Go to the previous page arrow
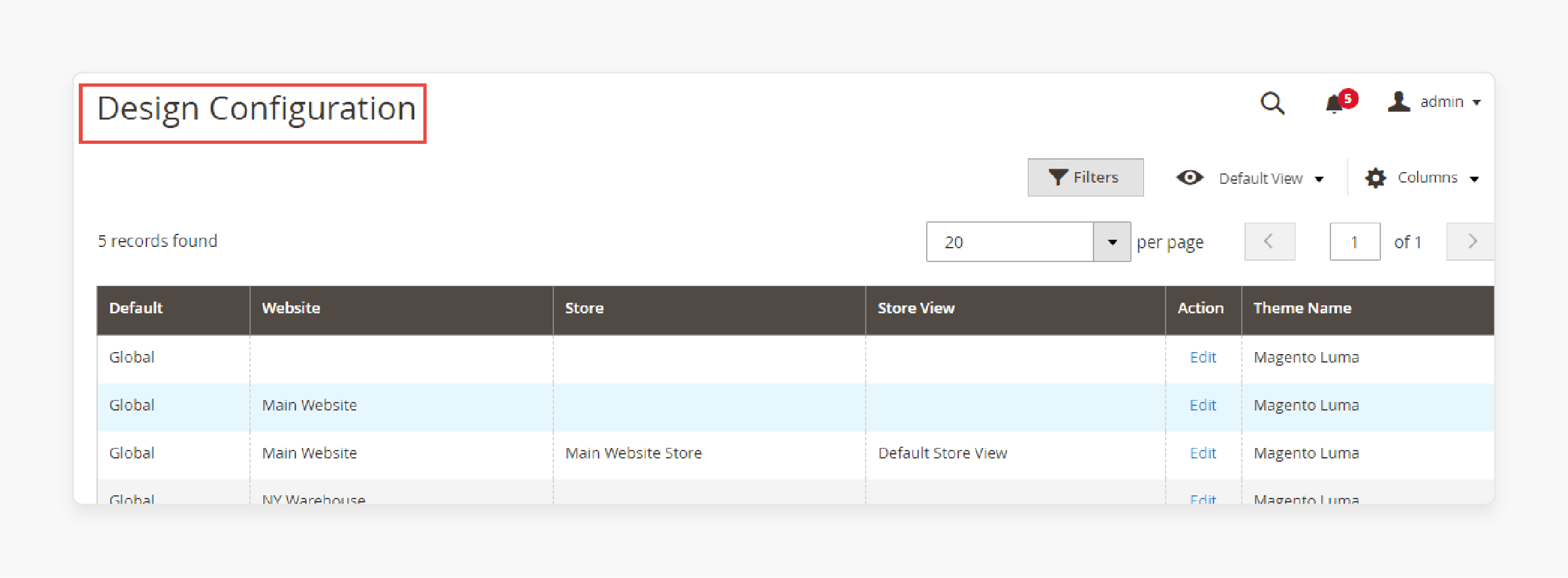Viewport: 1568px width, 578px height. coord(1269,242)
